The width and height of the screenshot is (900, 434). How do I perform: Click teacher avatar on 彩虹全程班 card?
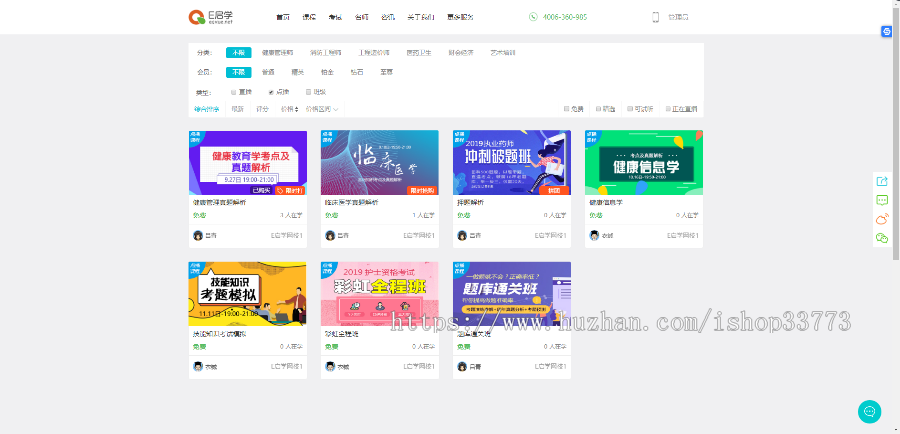(330, 366)
